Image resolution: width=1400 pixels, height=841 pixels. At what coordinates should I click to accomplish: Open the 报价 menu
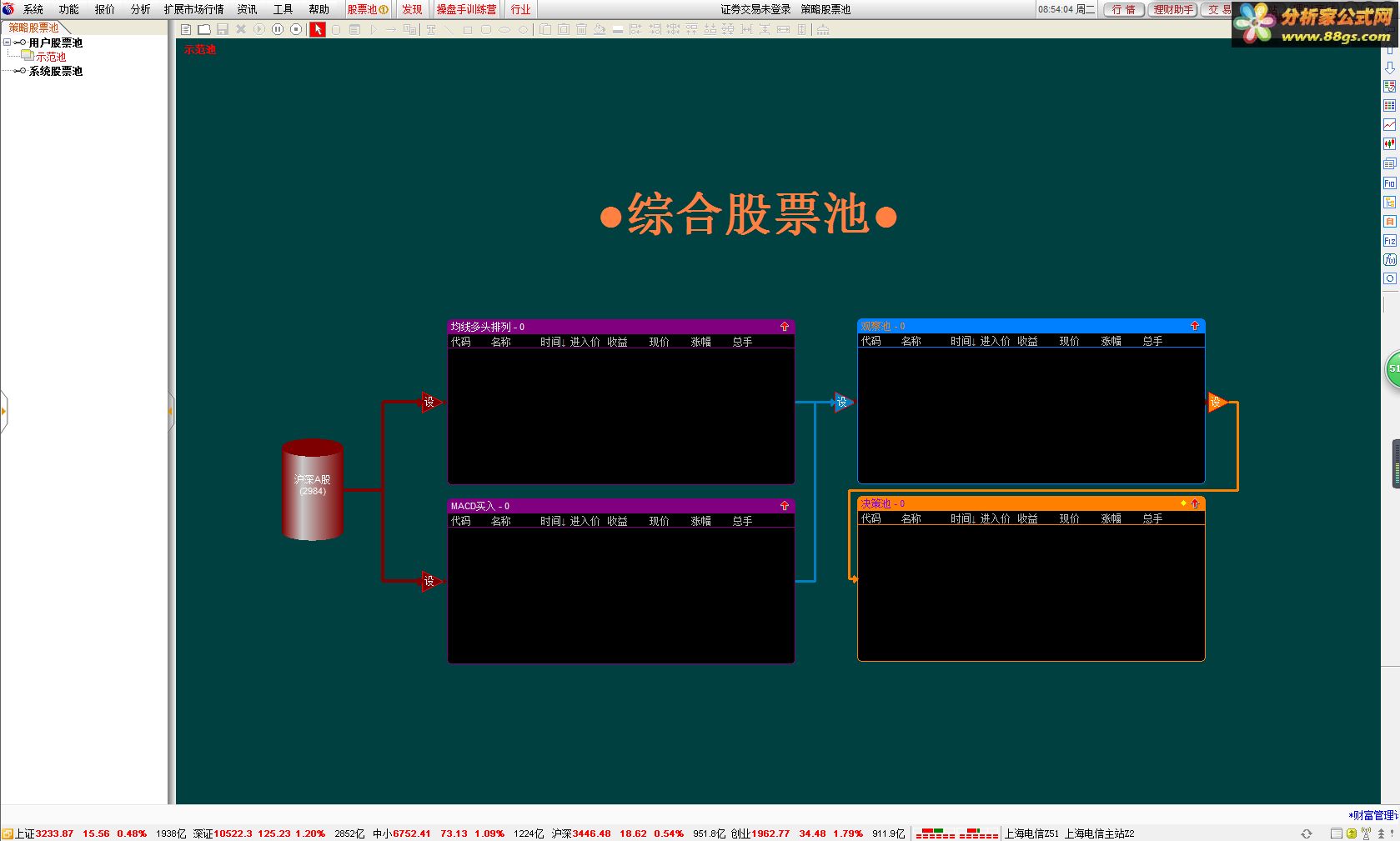point(105,9)
